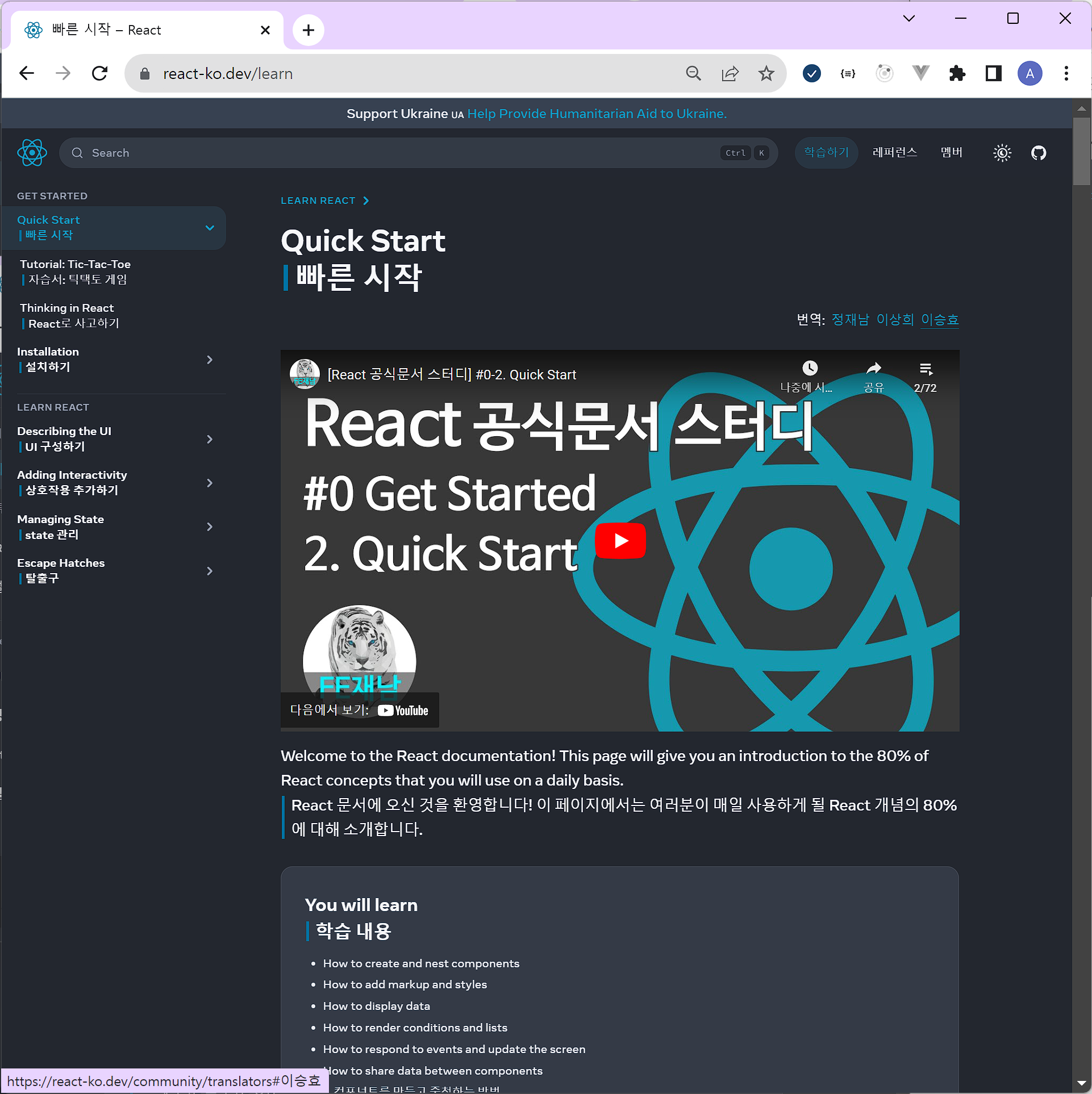Open the Ukraine humanitarian aid link
The width and height of the screenshot is (1092, 1094).
click(x=597, y=114)
